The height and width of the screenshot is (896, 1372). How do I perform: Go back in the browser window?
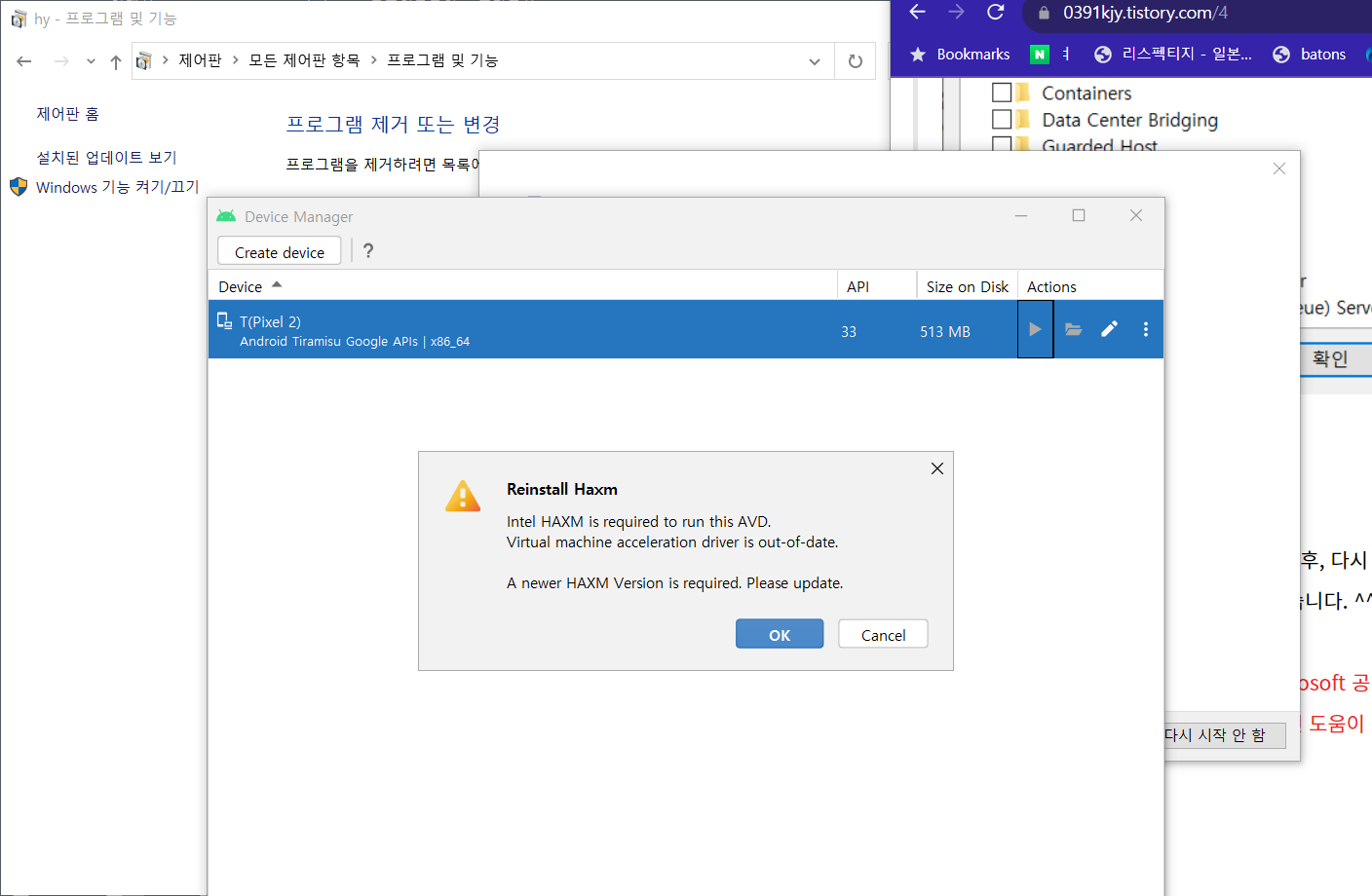coord(917,12)
